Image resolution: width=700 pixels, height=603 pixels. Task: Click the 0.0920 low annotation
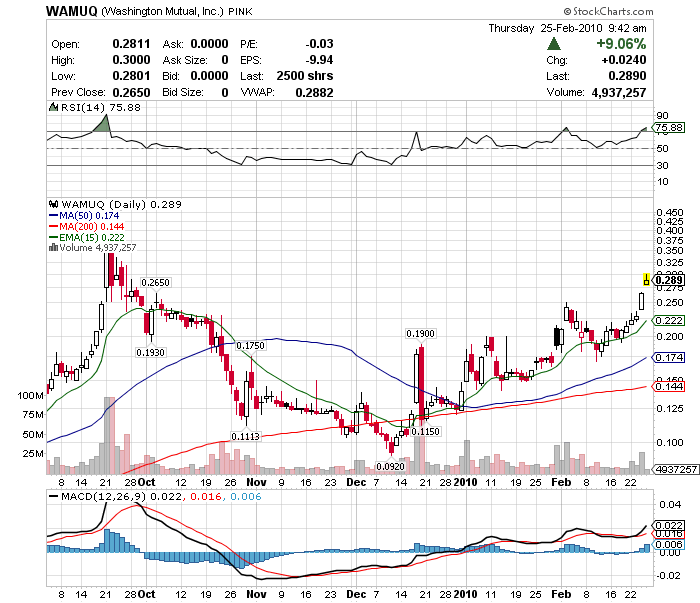[x=391, y=466]
